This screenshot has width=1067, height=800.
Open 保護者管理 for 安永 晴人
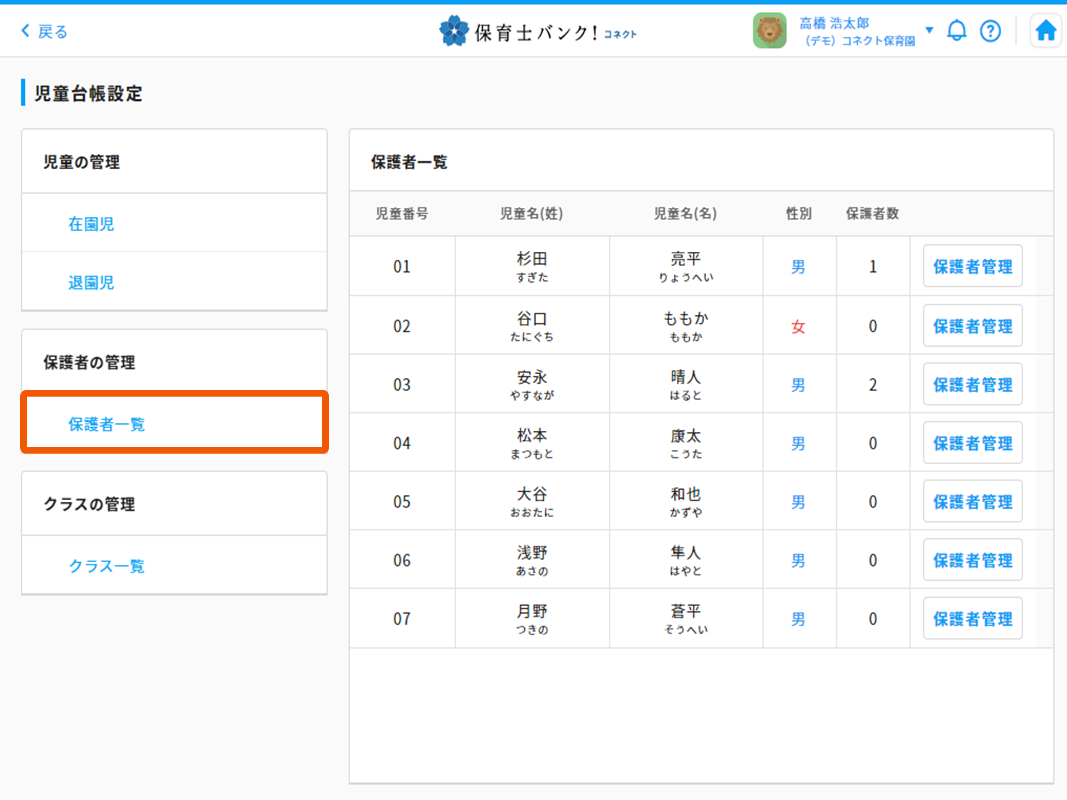click(x=972, y=385)
